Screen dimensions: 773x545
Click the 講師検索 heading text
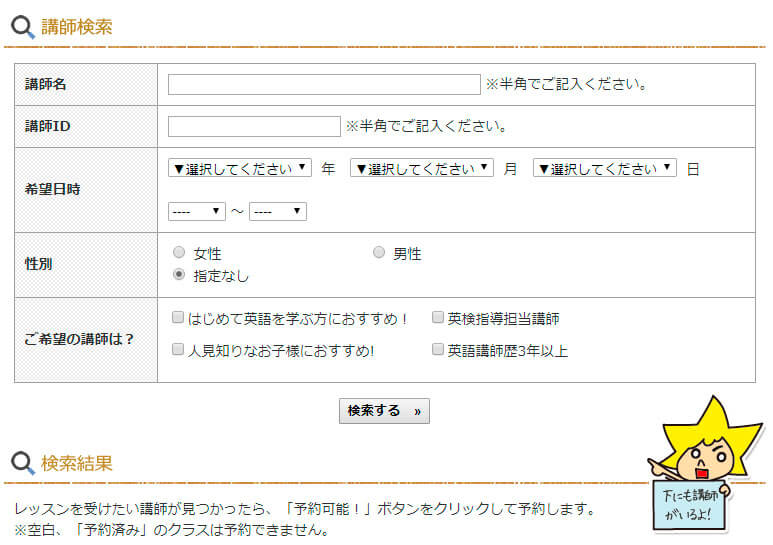pyautogui.click(x=77, y=27)
